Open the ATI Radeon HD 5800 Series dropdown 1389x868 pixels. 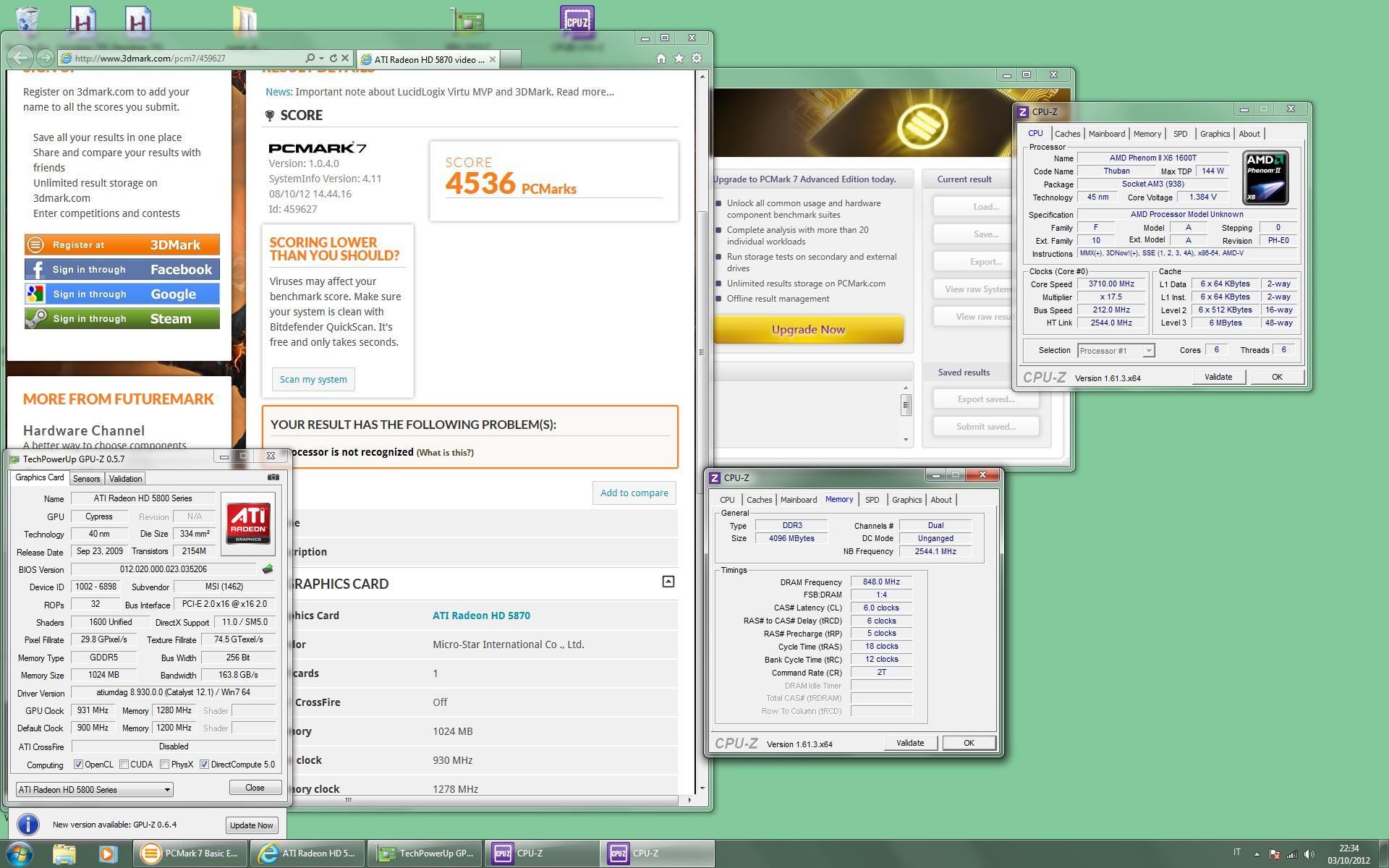coord(95,789)
